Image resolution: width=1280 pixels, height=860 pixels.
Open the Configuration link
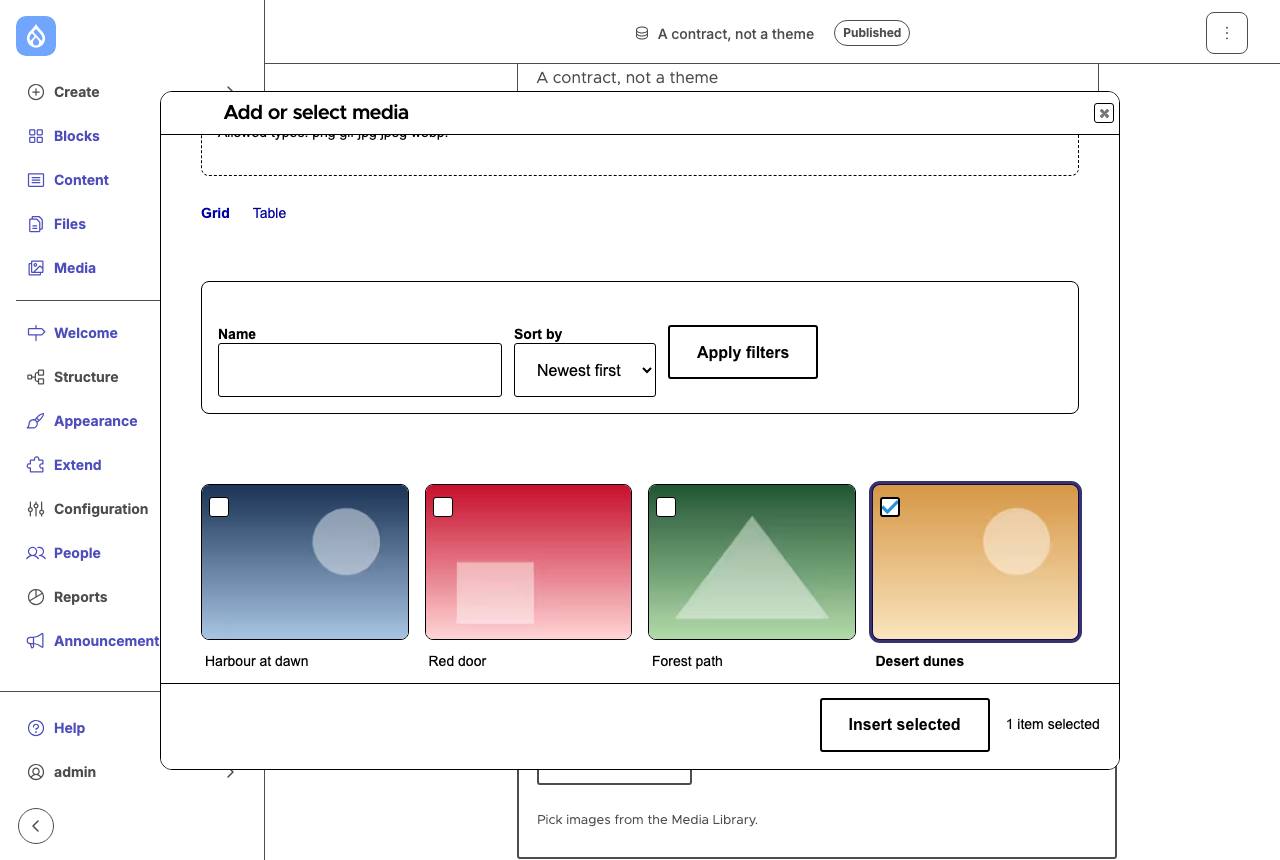click(x=101, y=509)
